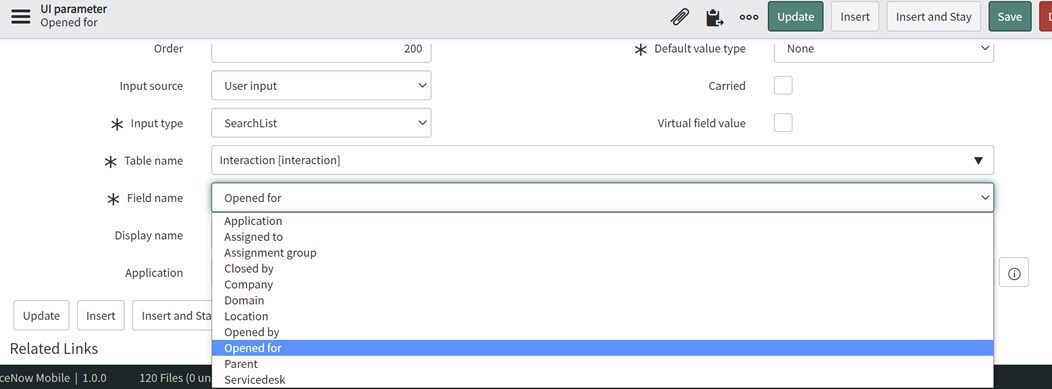Collapse the Field name dropdown
Image resolution: width=1052 pixels, height=389 pixels.
tap(602, 198)
